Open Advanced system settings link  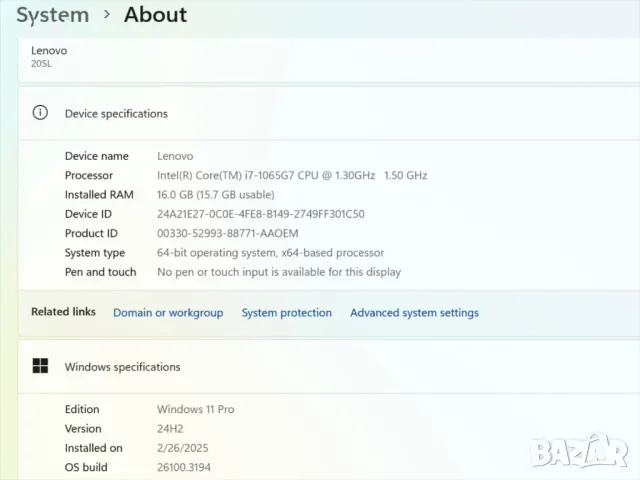(414, 313)
